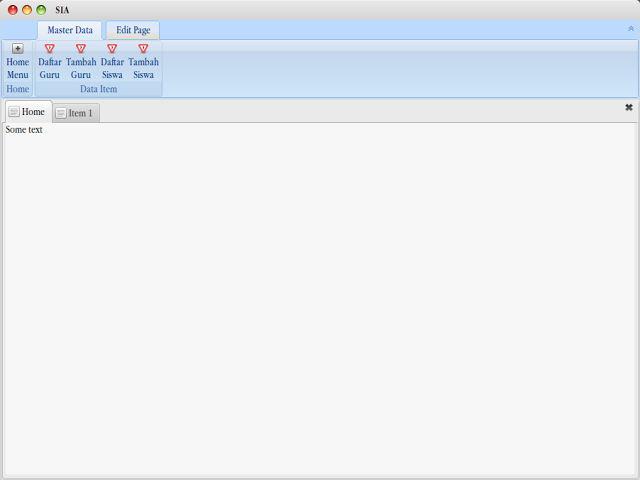Switch to the Master Data ribbon tab
The height and width of the screenshot is (480, 640).
(x=70, y=30)
